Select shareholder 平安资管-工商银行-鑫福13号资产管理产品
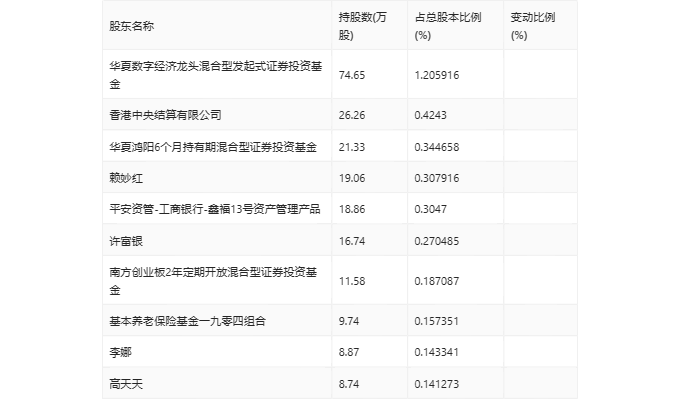 pyautogui.click(x=215, y=209)
